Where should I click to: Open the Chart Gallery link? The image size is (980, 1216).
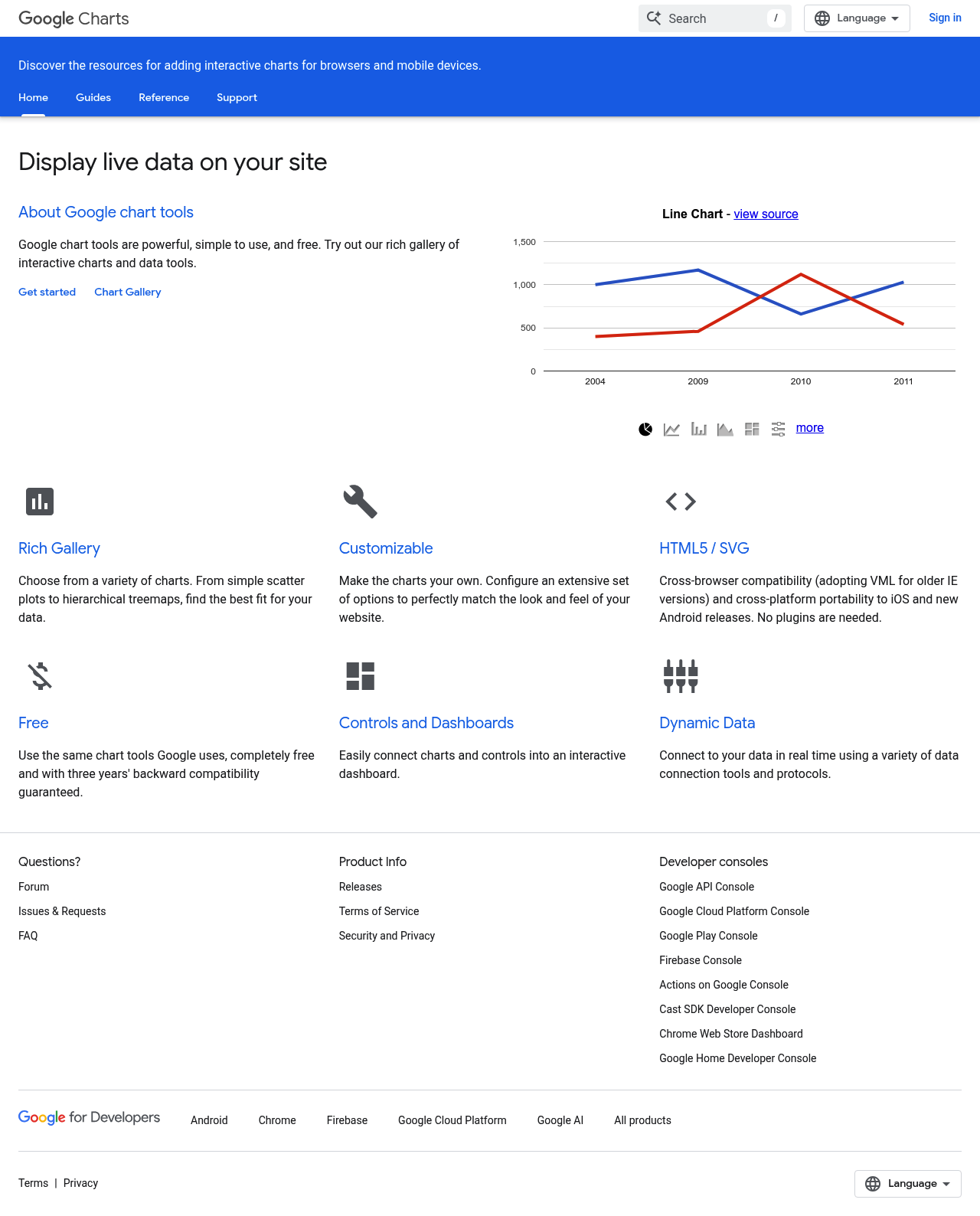coord(127,292)
